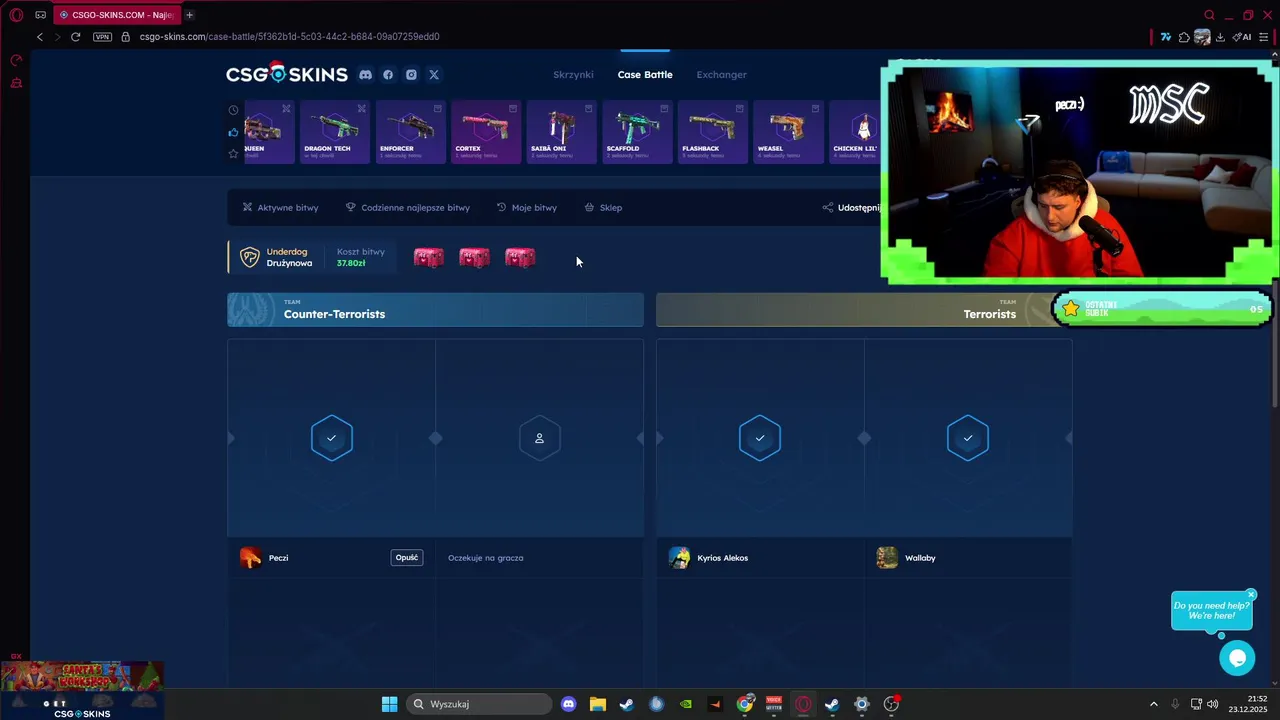This screenshot has height=720, width=1280.
Task: Open the 7TV extension icon
Action: coord(1166,37)
